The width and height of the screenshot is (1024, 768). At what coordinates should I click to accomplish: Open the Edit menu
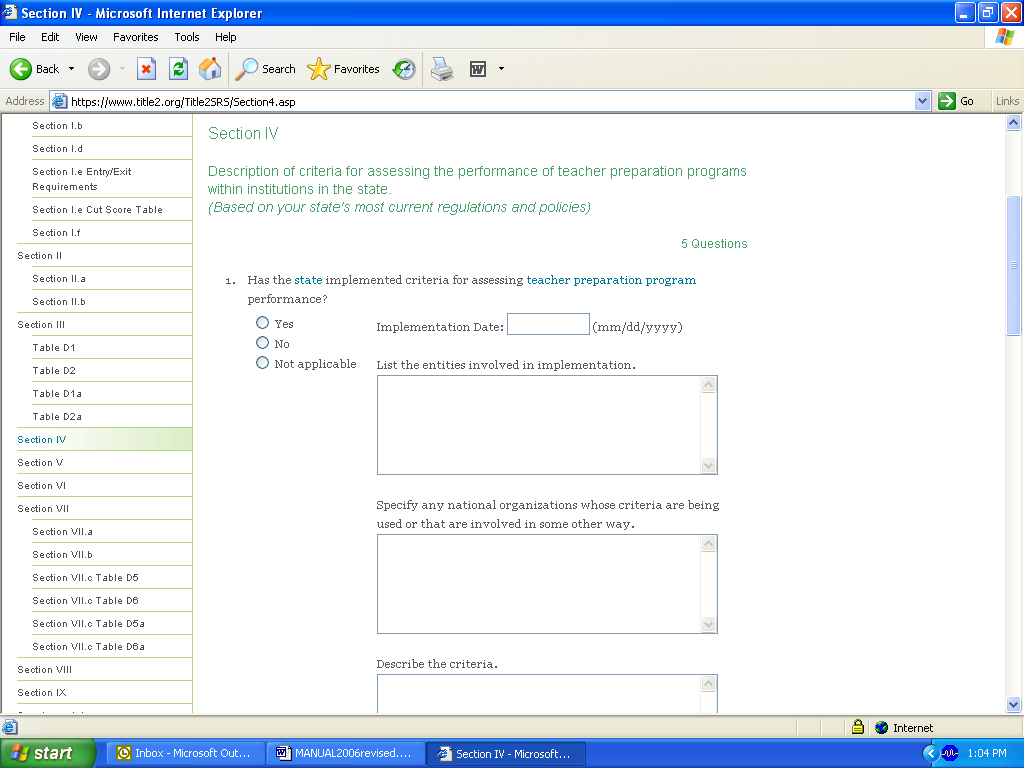pos(50,37)
